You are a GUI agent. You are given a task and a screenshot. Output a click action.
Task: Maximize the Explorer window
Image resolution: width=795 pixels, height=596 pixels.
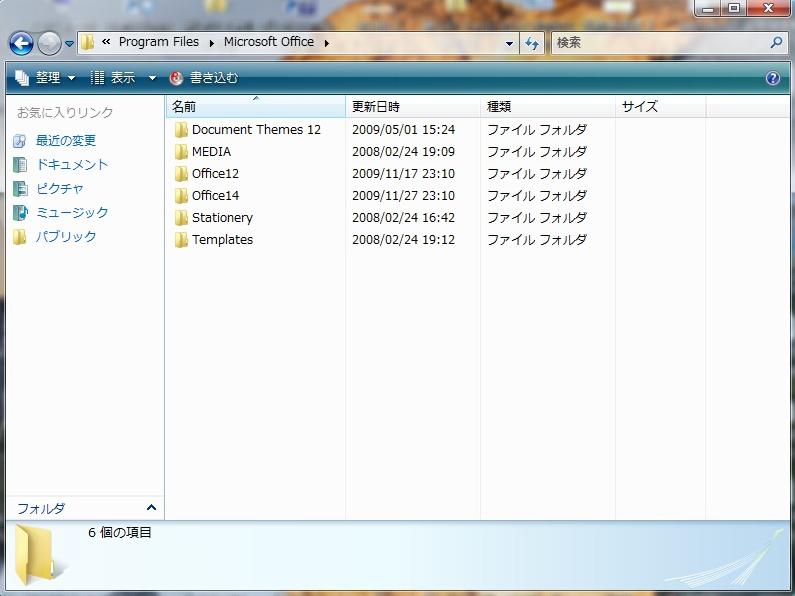pyautogui.click(x=734, y=8)
